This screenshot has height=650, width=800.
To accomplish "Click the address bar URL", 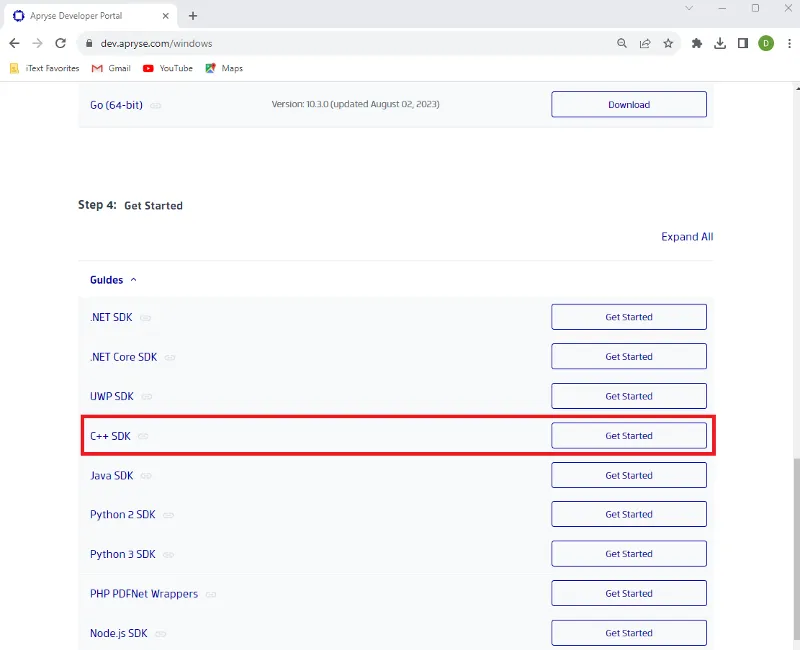I will coord(157,43).
